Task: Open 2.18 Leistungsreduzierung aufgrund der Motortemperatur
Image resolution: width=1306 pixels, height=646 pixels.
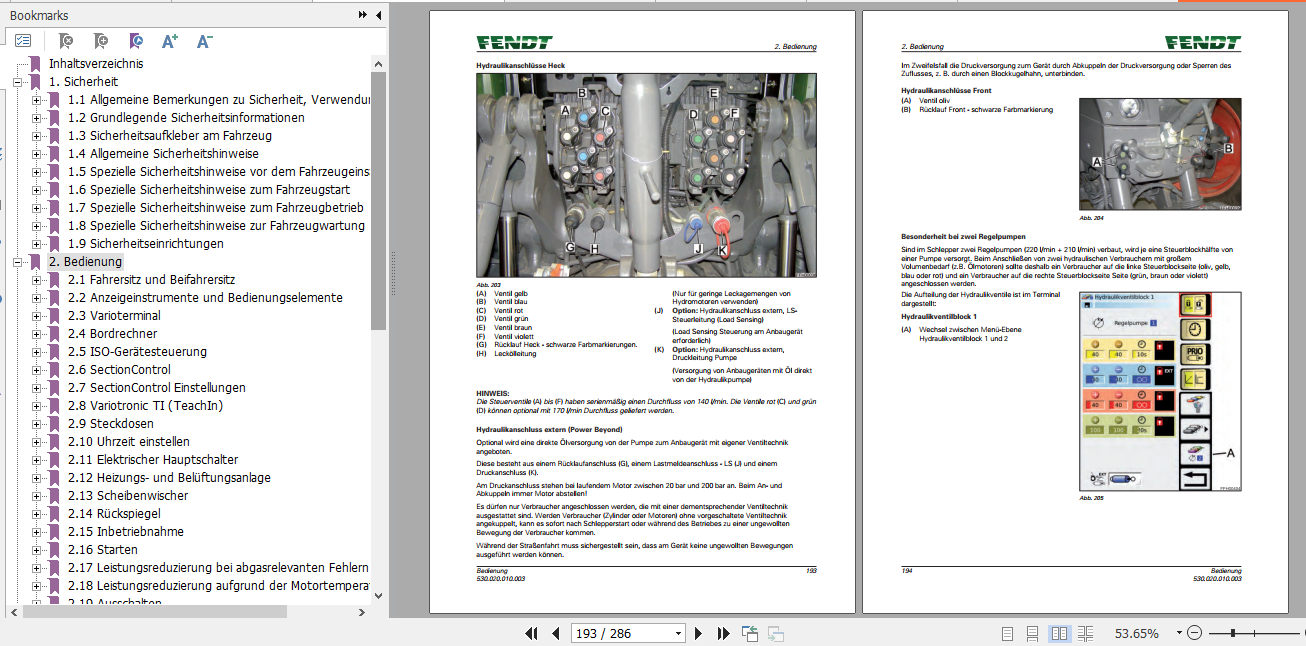Action: coord(218,586)
